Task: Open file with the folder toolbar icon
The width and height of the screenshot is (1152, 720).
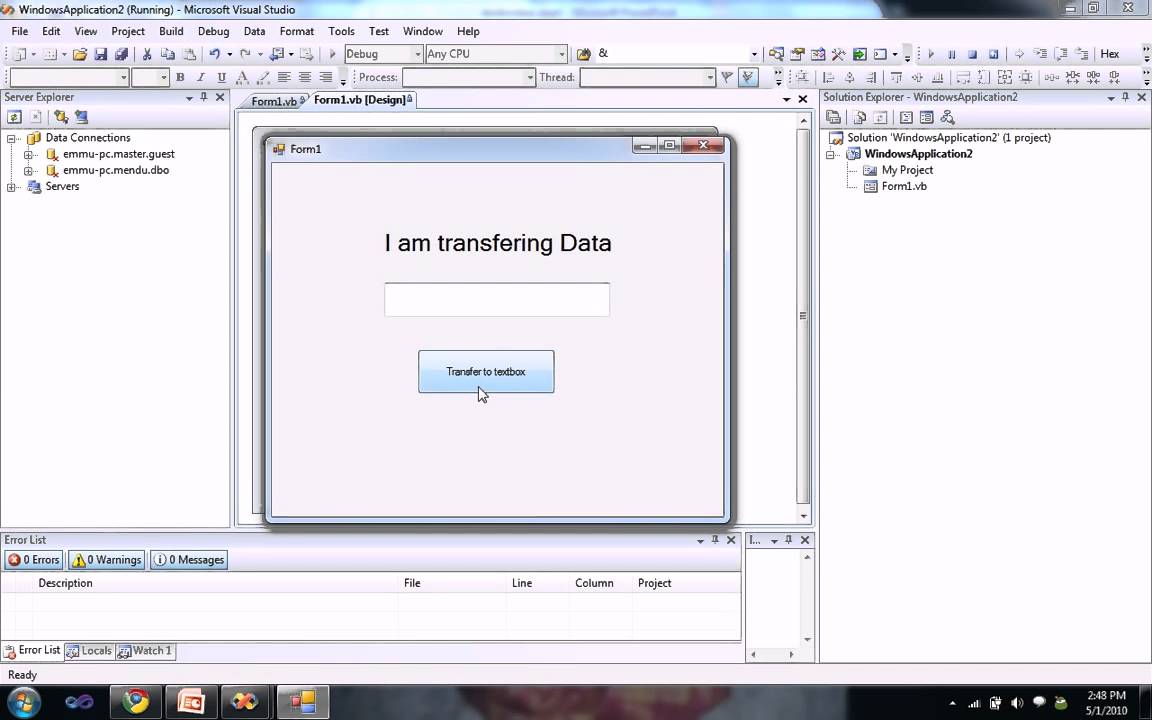Action: pyautogui.click(x=80, y=54)
